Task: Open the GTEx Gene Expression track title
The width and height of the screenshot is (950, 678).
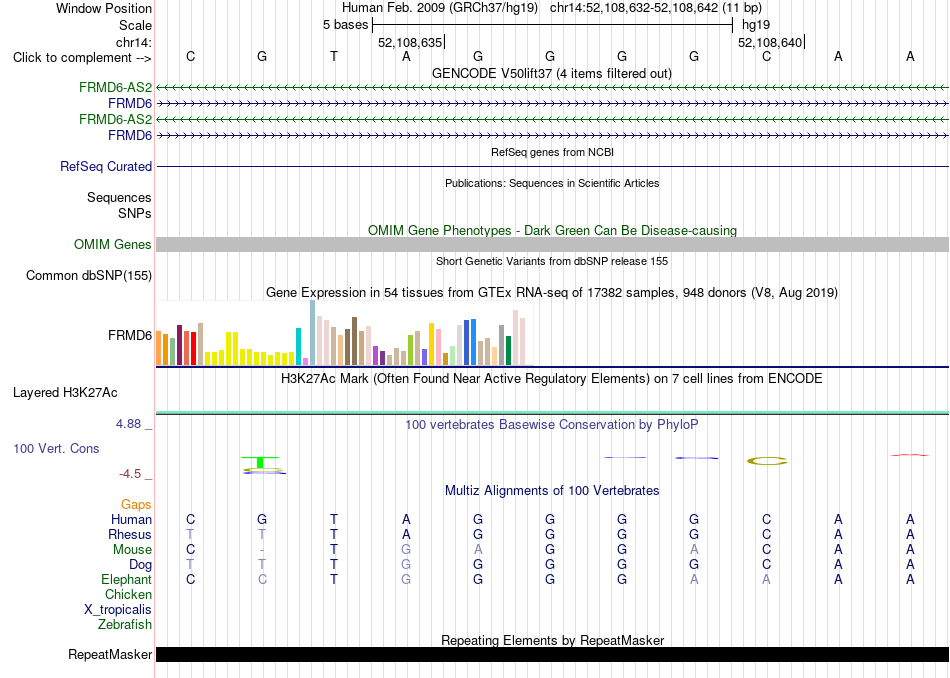Action: 552,293
